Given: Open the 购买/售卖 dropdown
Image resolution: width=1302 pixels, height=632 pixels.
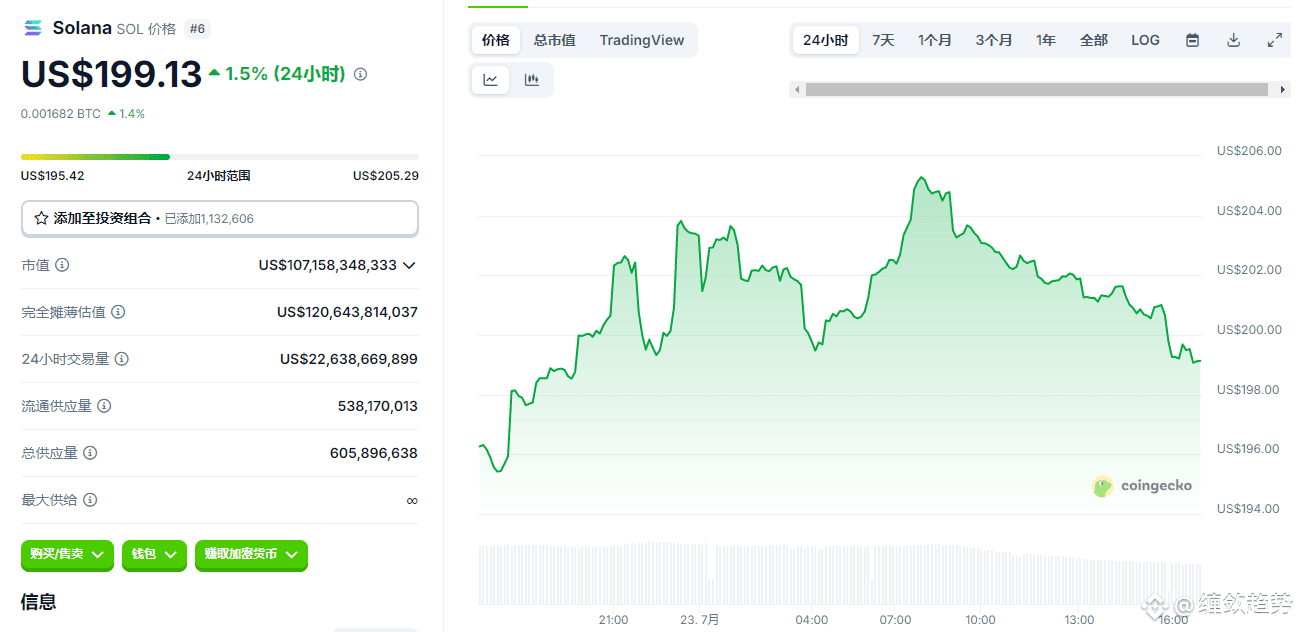Looking at the screenshot, I should 67,554.
